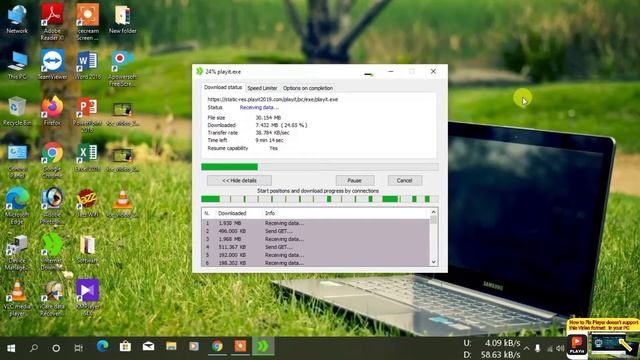Click the Info column header
The width and height of the screenshot is (640, 360).
coord(345,213)
